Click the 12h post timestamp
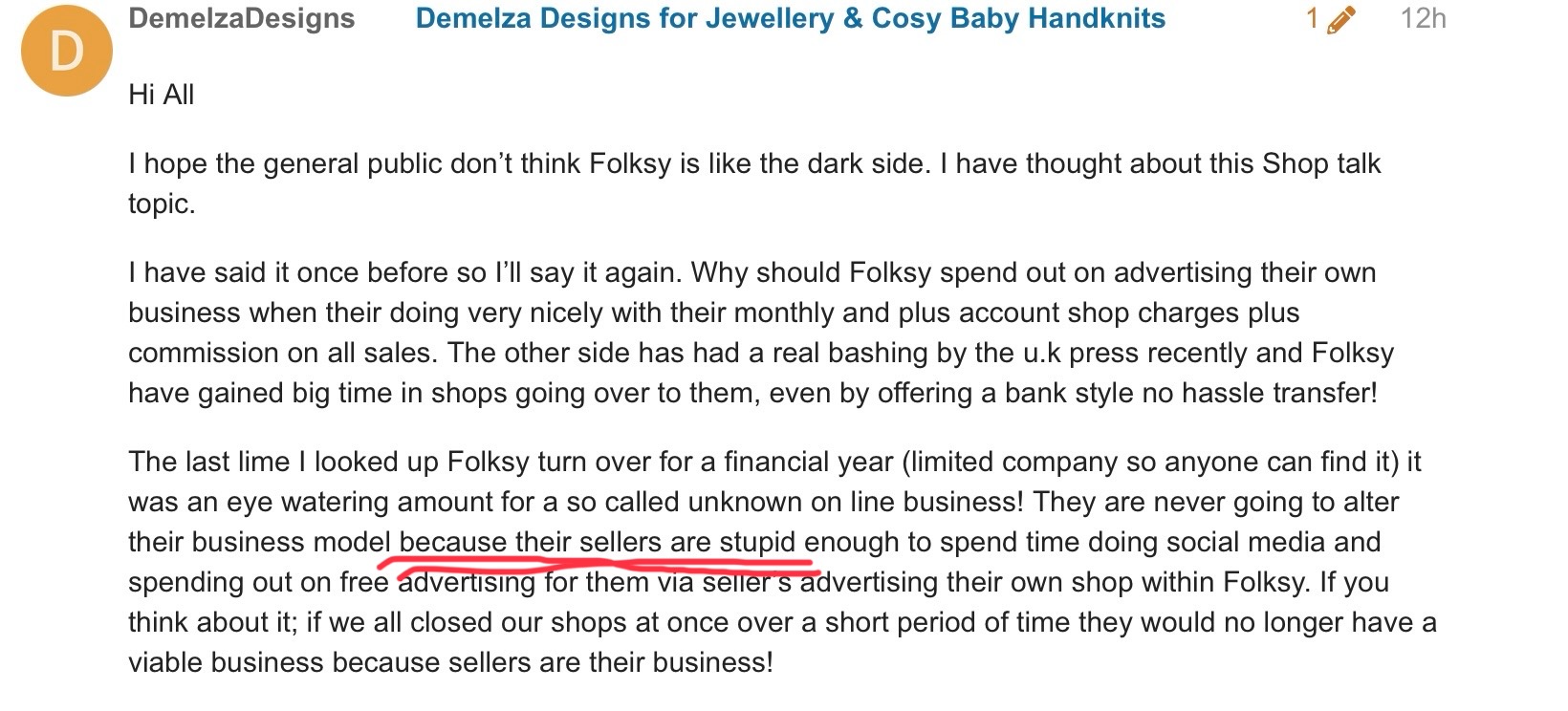 (1423, 19)
